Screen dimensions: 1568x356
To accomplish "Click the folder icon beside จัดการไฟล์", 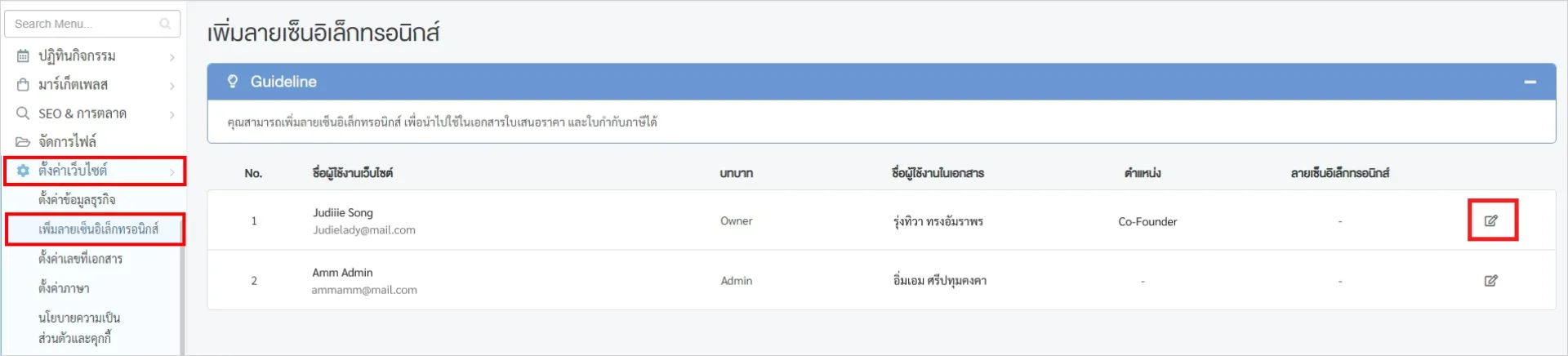I will [x=23, y=142].
